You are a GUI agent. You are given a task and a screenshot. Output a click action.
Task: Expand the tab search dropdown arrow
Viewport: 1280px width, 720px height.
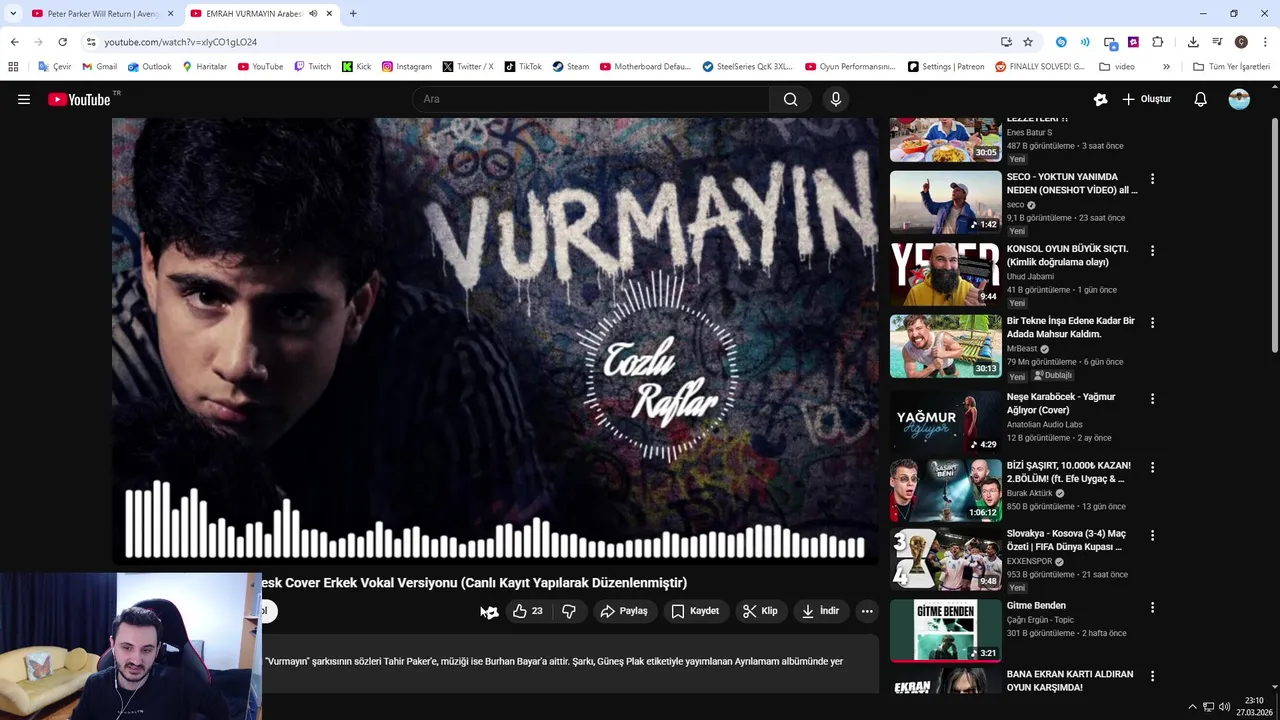click(12, 14)
